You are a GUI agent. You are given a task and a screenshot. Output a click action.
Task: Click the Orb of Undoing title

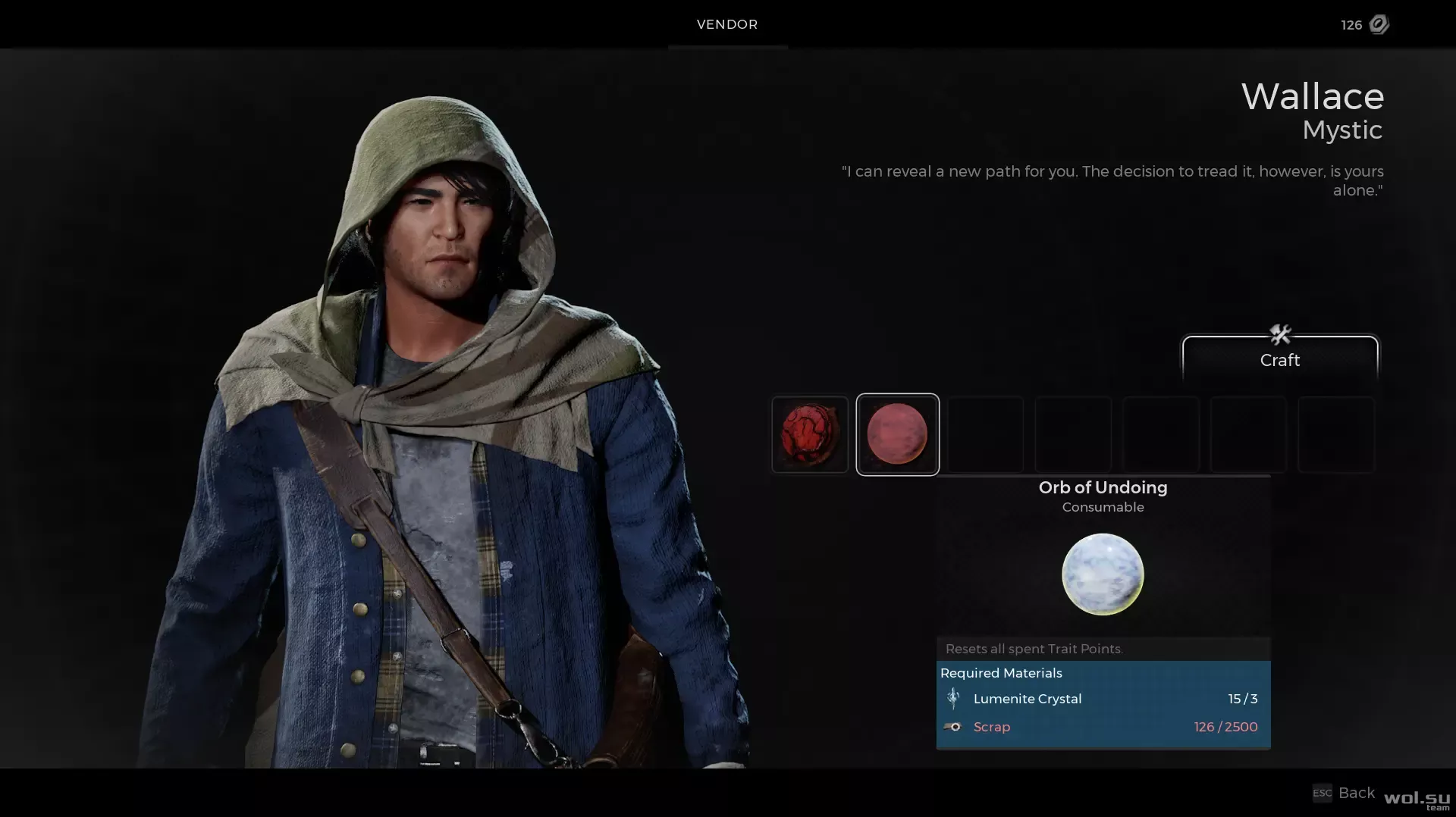1103,487
